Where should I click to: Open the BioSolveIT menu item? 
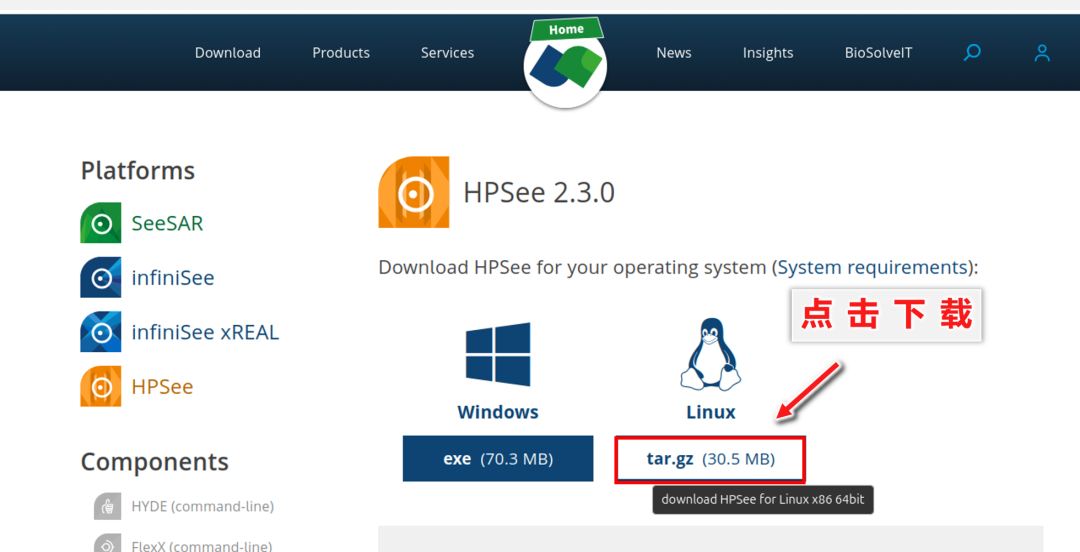(x=879, y=52)
